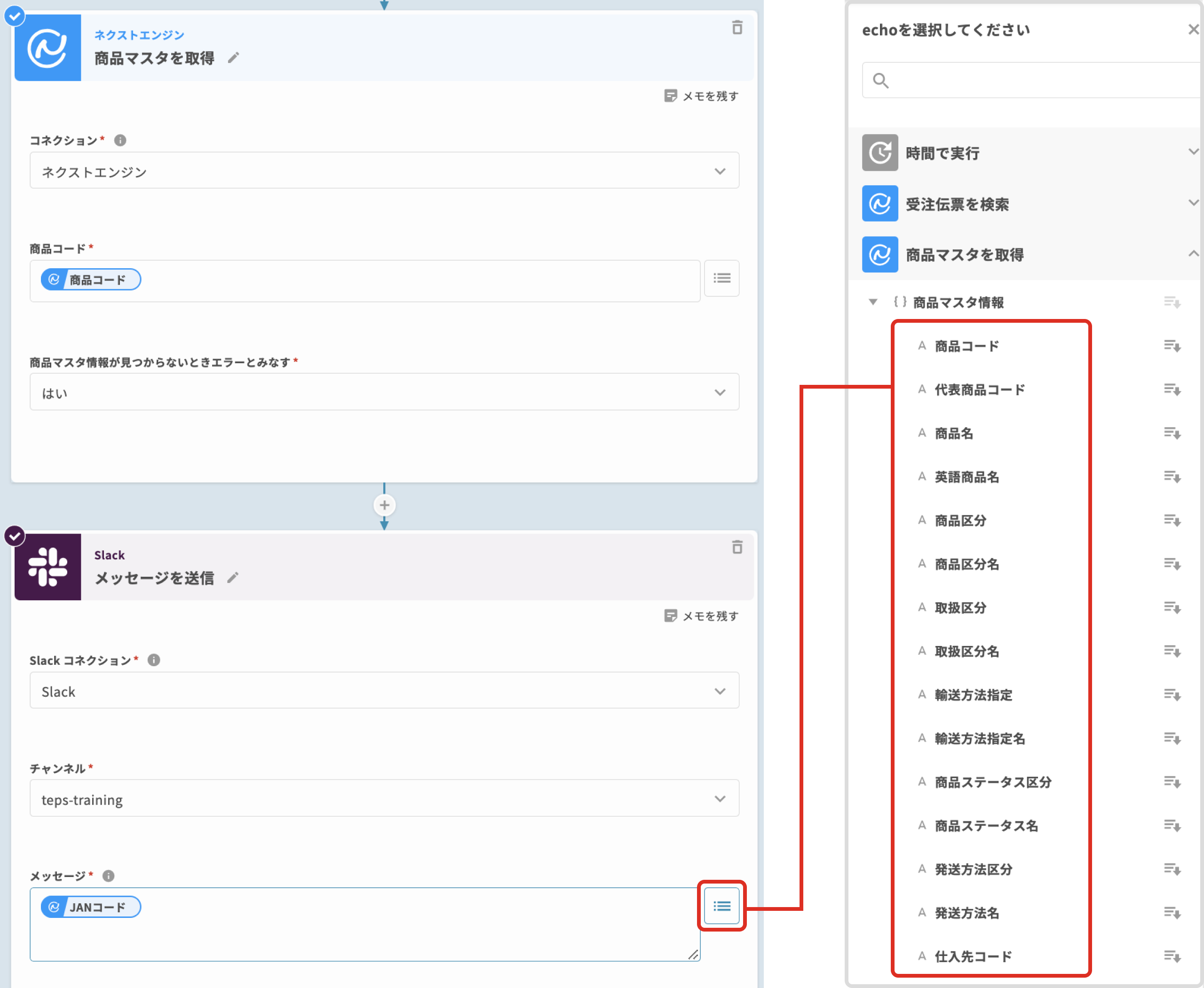The image size is (1204, 988).
Task: Rename Slack step using pencil icon
Action: coord(232,578)
